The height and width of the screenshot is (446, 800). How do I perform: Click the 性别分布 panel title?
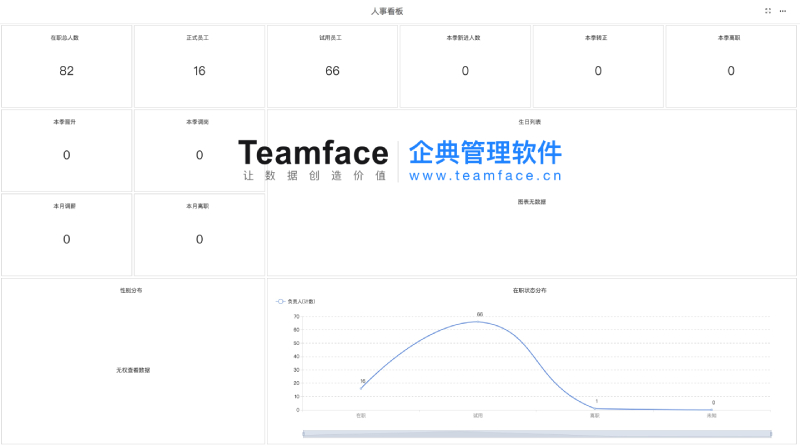click(131, 290)
